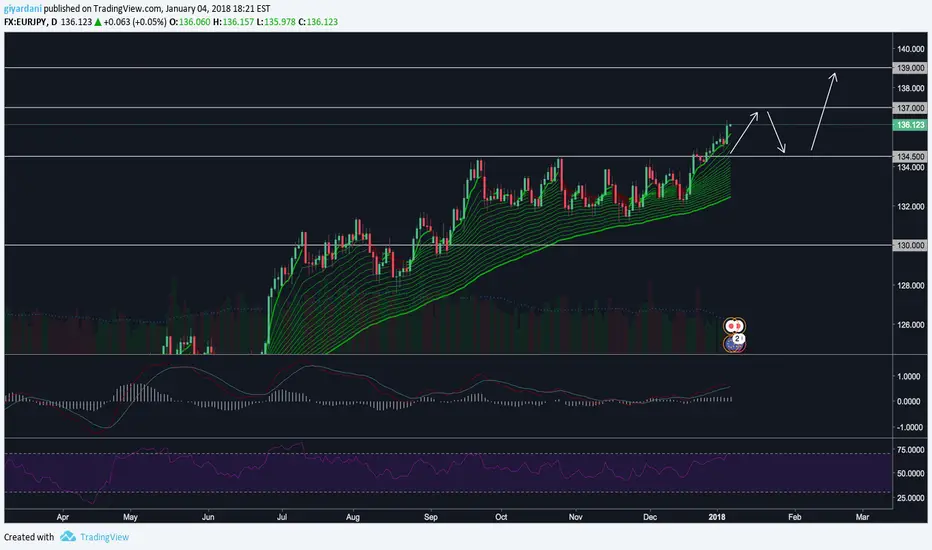The height and width of the screenshot is (550, 932).
Task: Click the MACD -1.0000 scale value
Action: pos(908,428)
